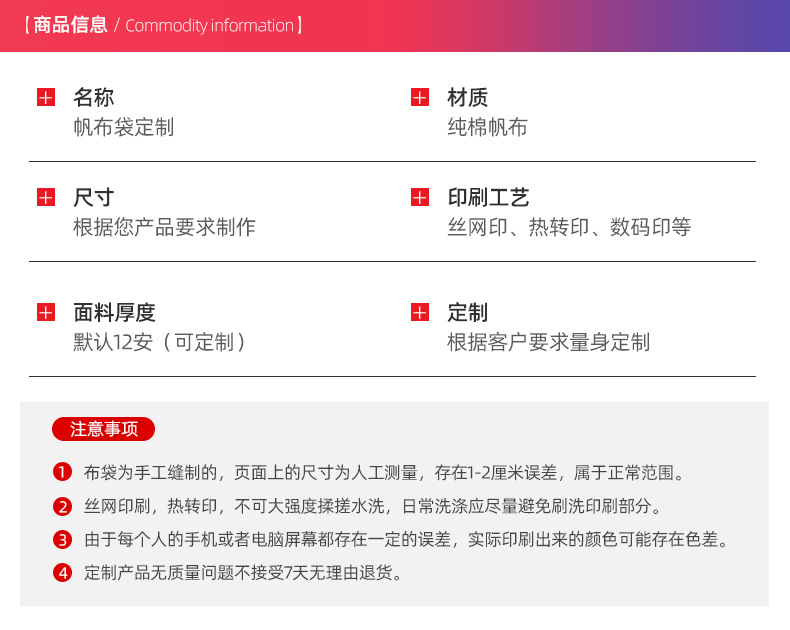
Task: Click the red plus icon beside 面料厚度
Action: [45, 313]
